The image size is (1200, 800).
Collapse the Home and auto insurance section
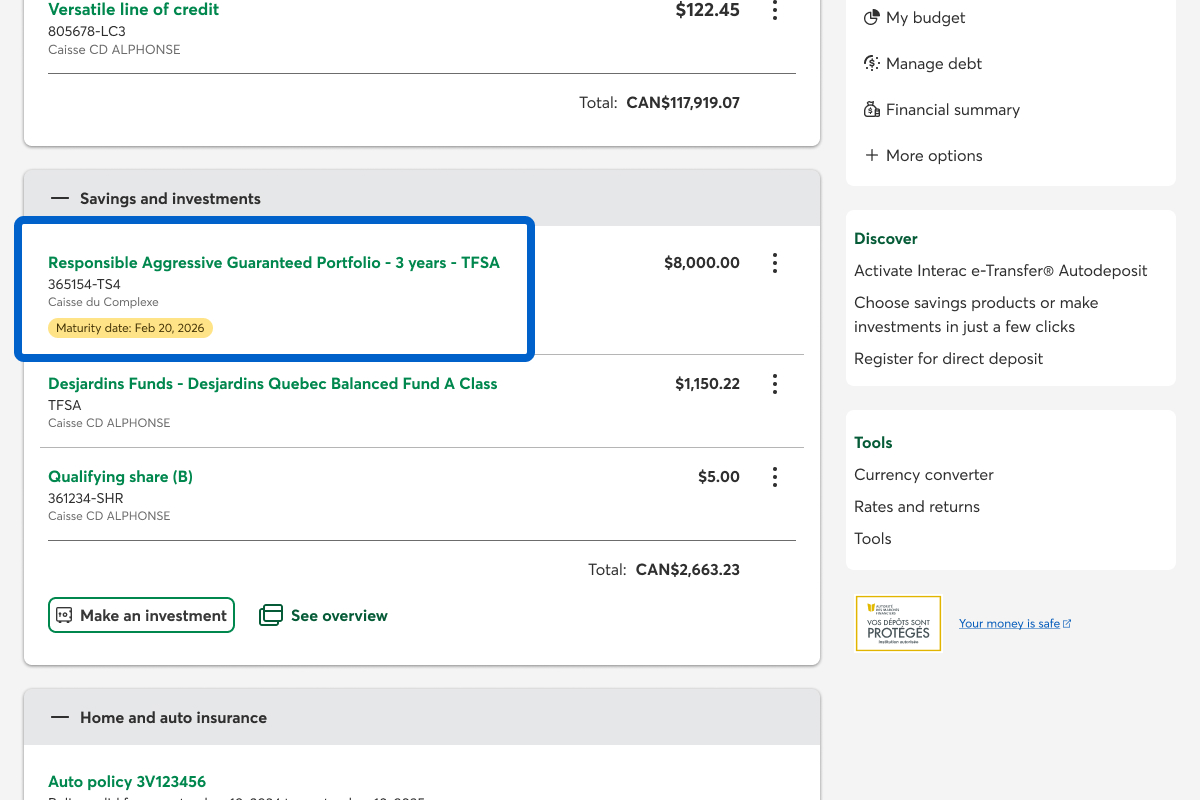coord(61,718)
